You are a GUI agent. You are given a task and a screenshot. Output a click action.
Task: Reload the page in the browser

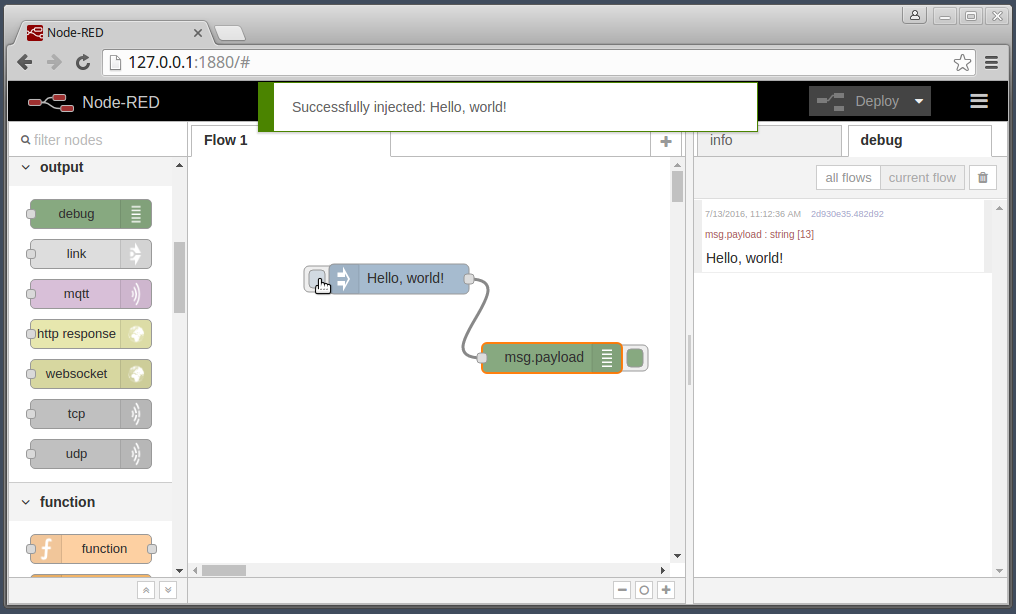83,62
